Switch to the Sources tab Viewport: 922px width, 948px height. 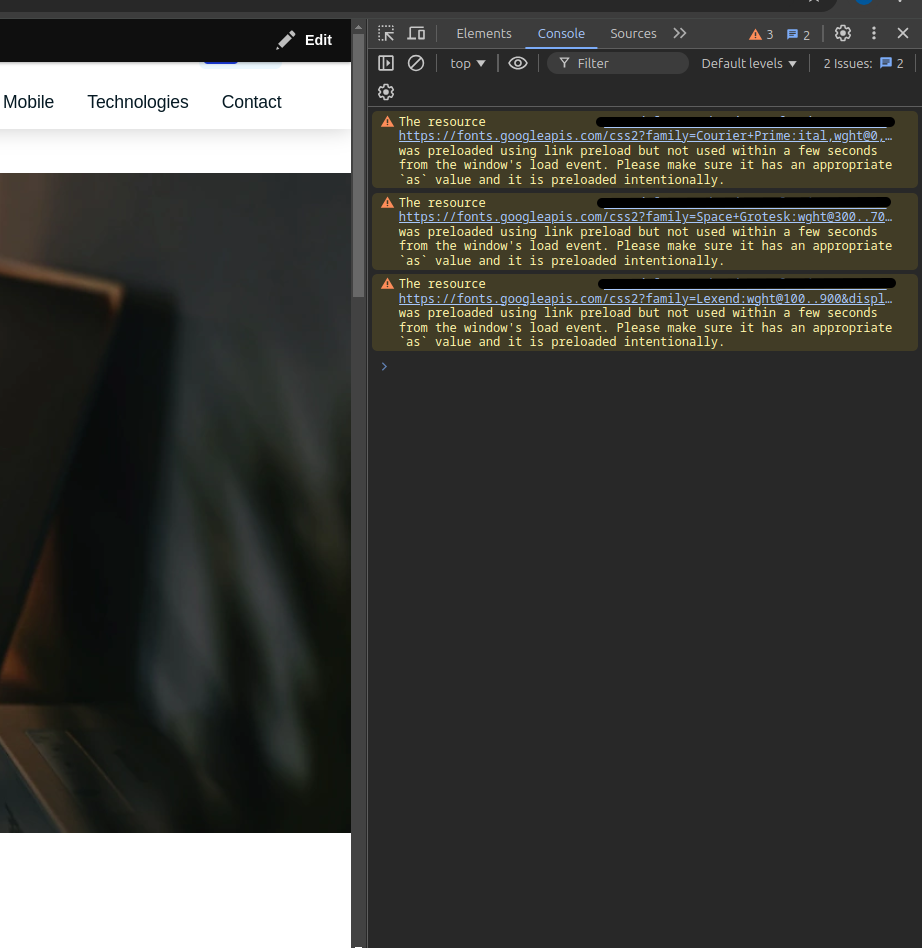pos(633,33)
